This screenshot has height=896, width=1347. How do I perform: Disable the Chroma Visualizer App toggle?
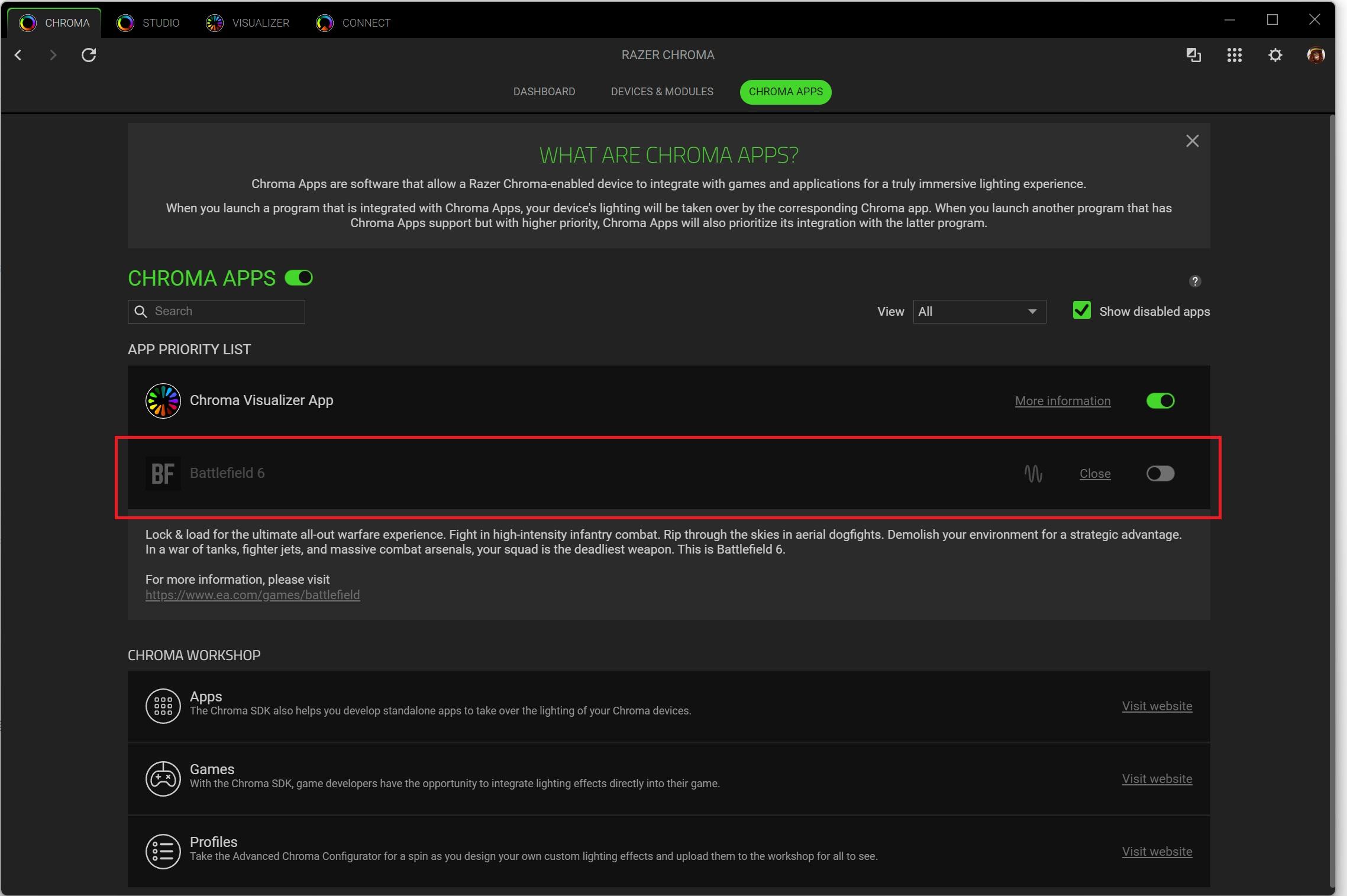[x=1160, y=400]
